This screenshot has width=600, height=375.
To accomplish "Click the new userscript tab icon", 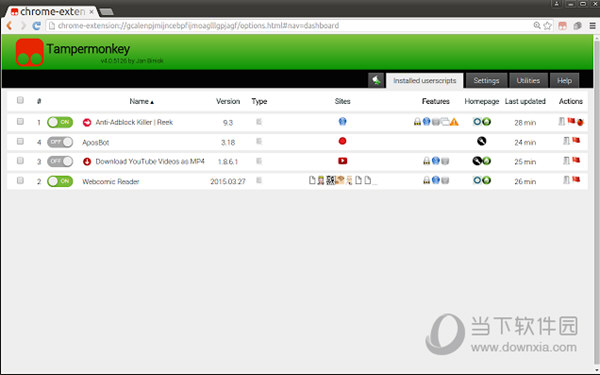I will click(376, 80).
